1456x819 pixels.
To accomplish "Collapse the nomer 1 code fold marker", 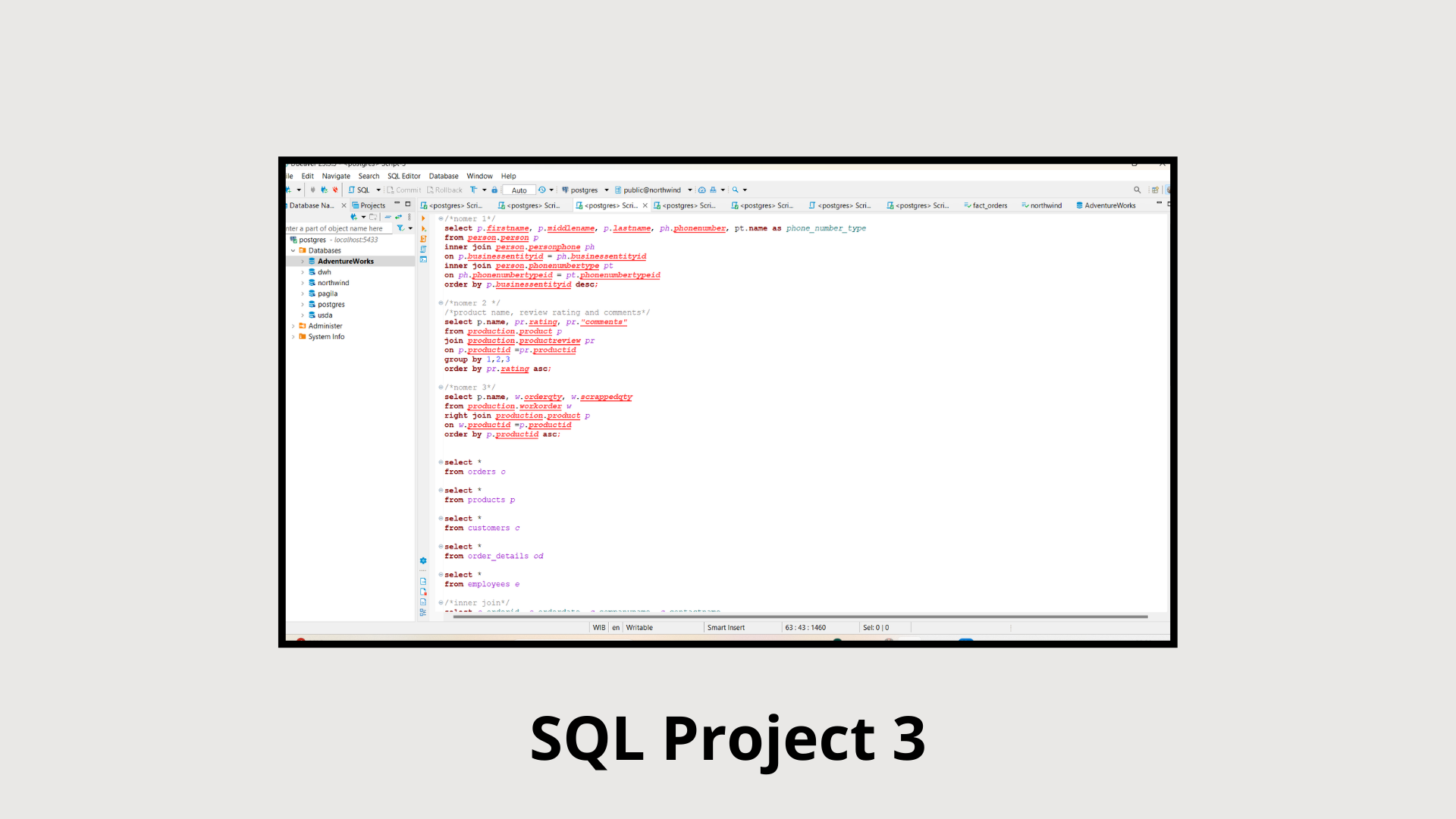I will pyautogui.click(x=441, y=218).
